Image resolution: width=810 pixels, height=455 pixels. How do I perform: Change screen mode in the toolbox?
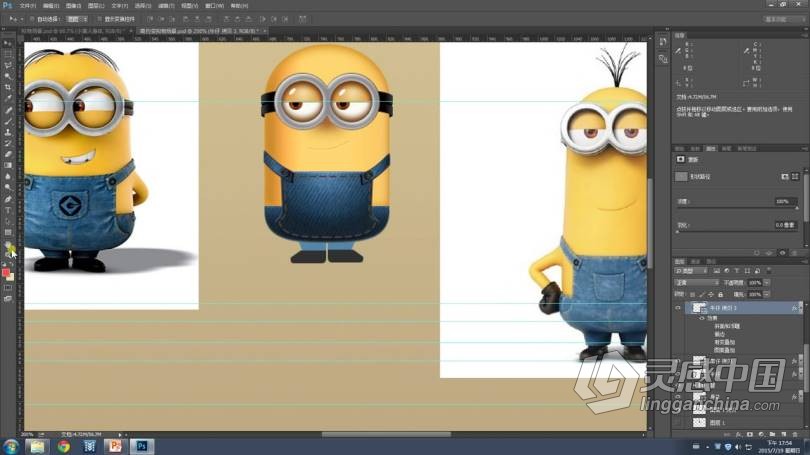pyautogui.click(x=8, y=299)
